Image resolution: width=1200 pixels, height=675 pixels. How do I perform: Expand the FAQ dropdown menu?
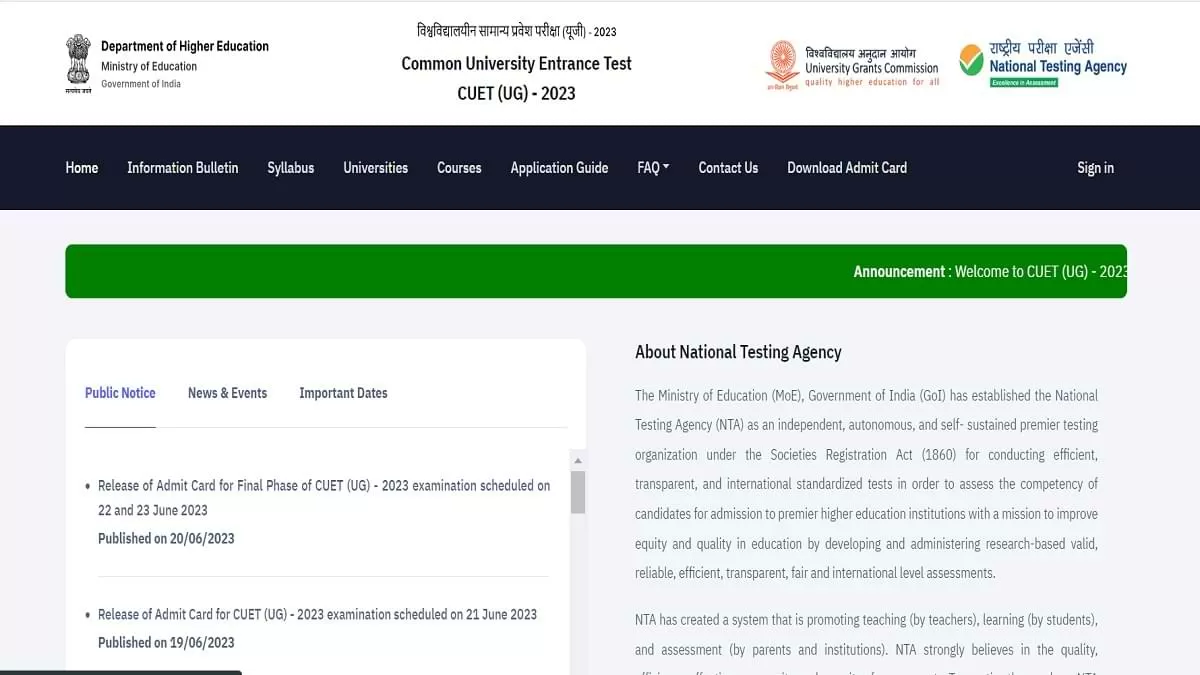[653, 168]
